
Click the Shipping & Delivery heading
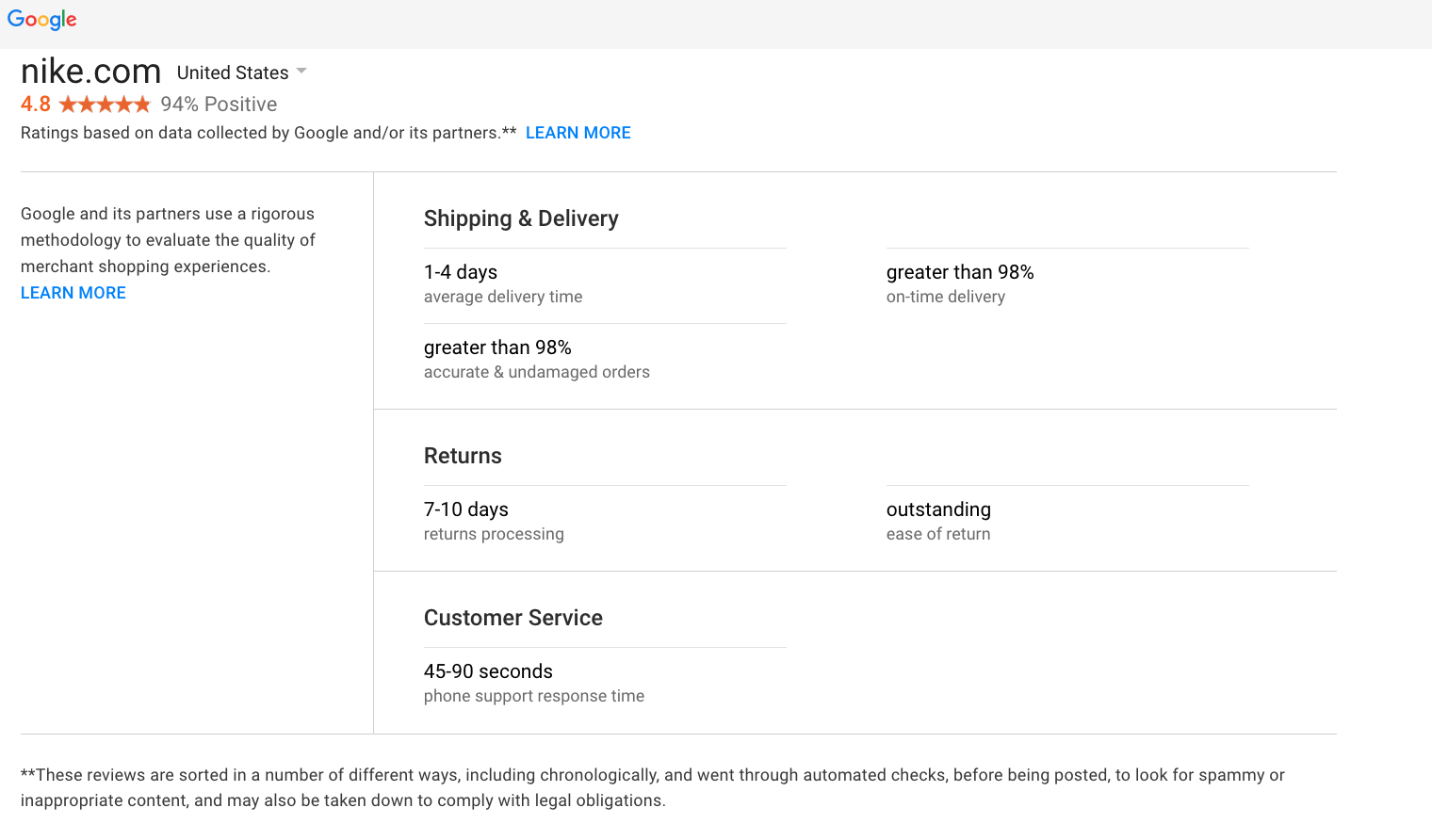click(x=521, y=218)
